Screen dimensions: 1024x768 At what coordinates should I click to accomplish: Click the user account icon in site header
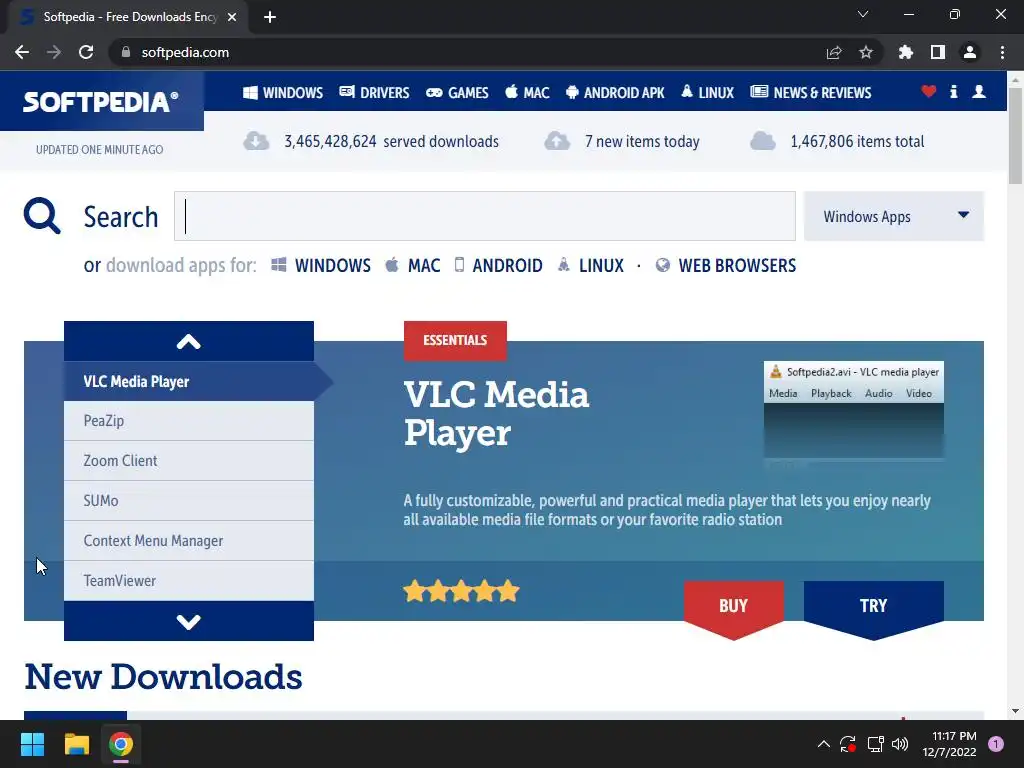coord(979,91)
